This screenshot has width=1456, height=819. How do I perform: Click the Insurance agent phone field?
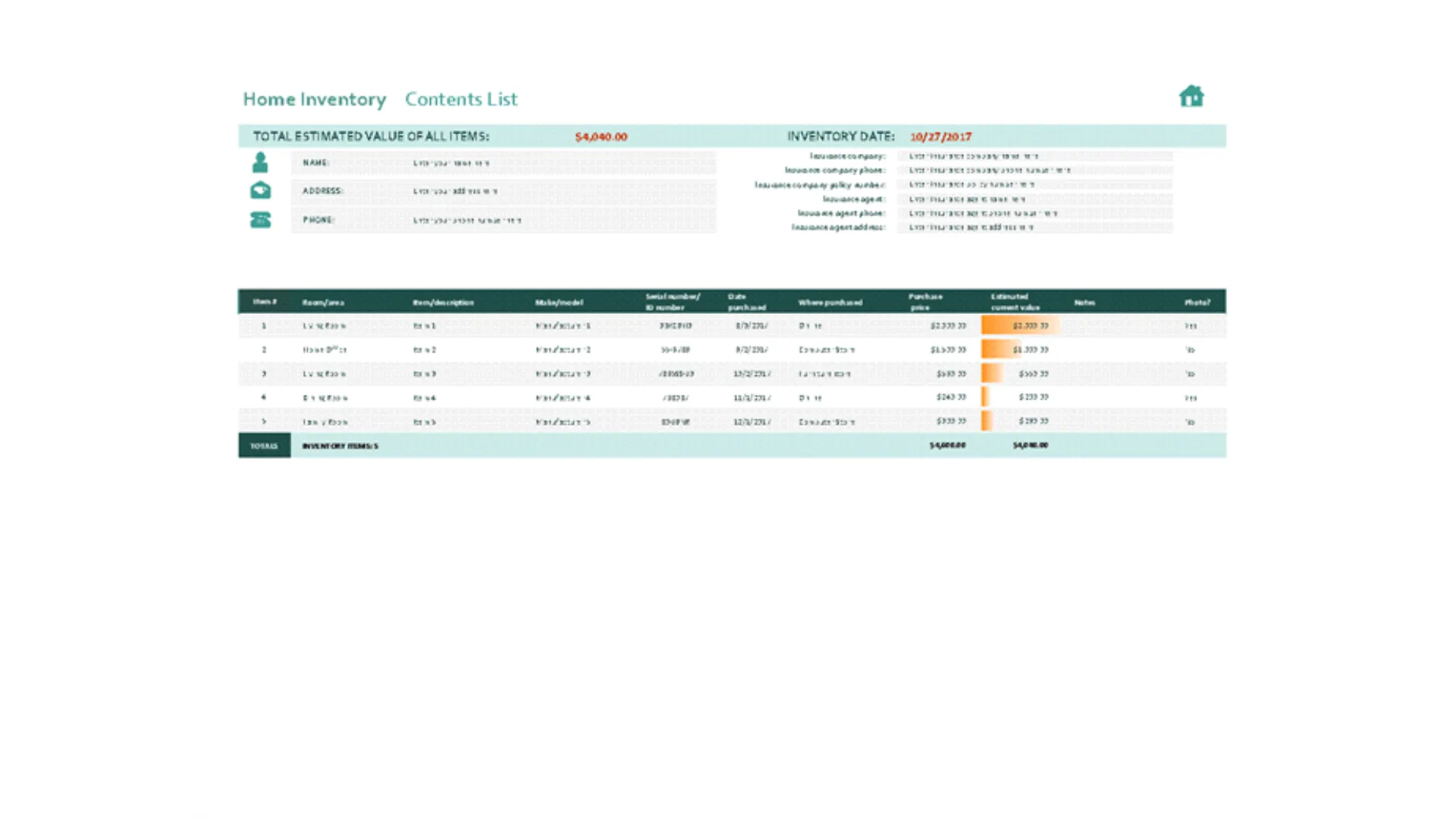click(x=1035, y=213)
